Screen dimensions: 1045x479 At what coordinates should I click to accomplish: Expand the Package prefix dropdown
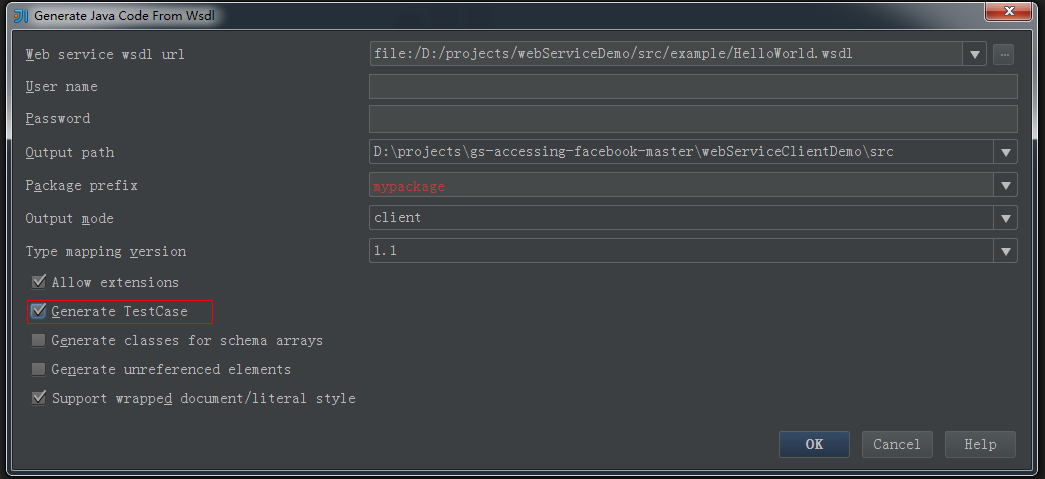[1005, 185]
